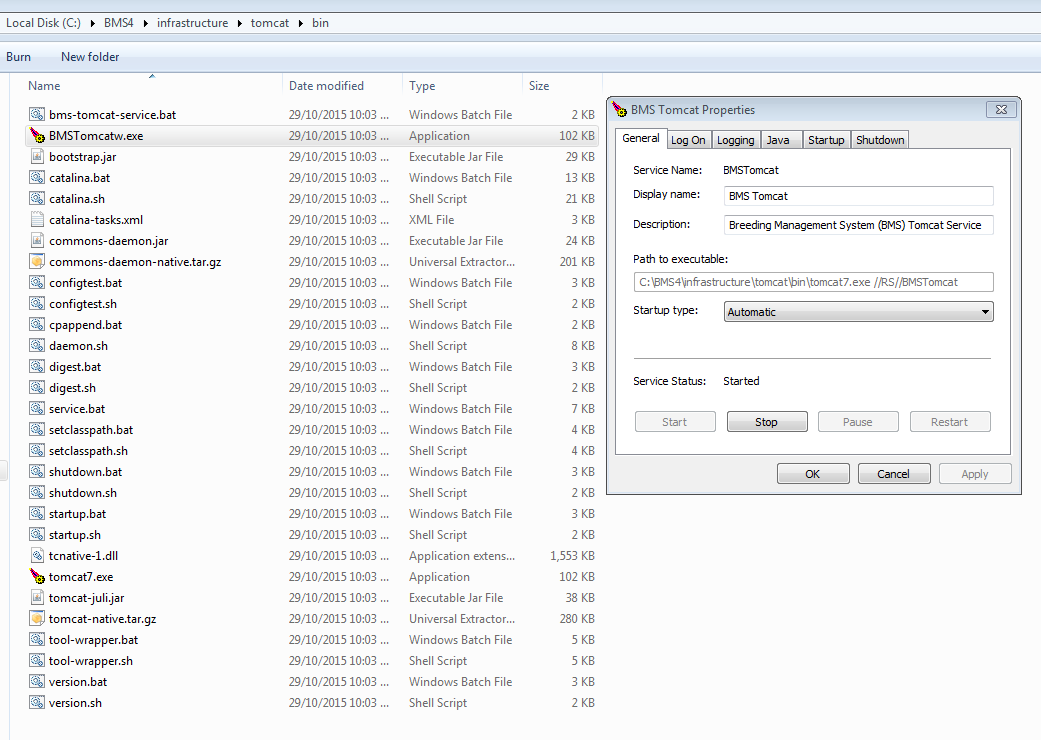Expand the tomcat breadcrumb arrow
The height and width of the screenshot is (740, 1041).
(300, 23)
